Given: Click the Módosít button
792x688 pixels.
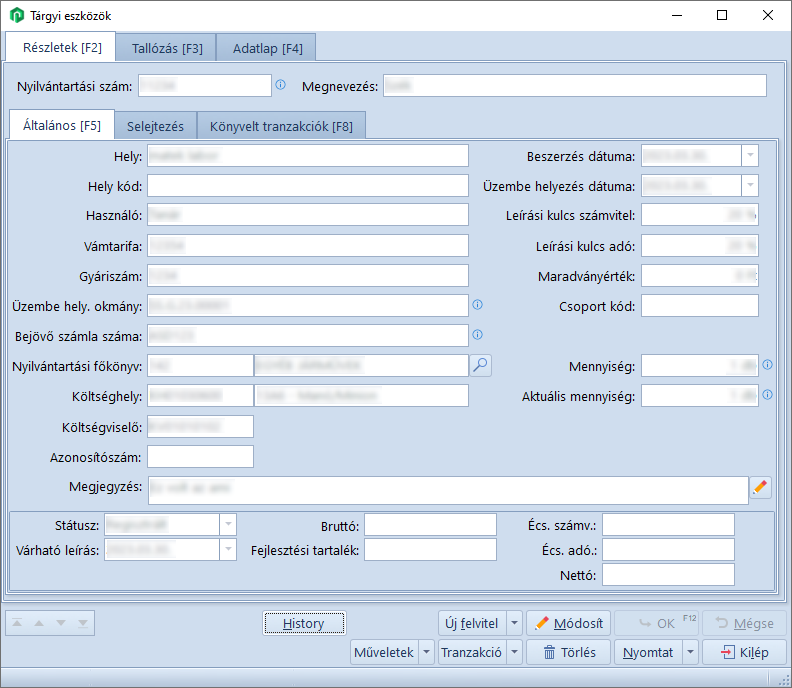Looking at the screenshot, I should click(568, 623).
